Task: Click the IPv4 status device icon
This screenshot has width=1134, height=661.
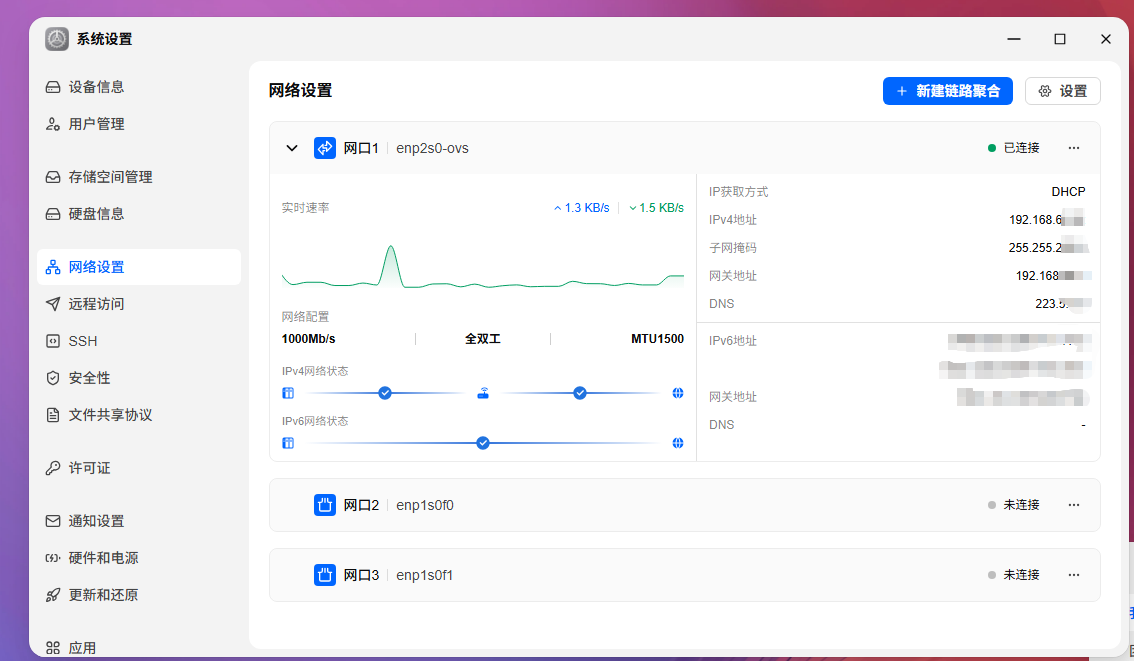Action: (288, 393)
